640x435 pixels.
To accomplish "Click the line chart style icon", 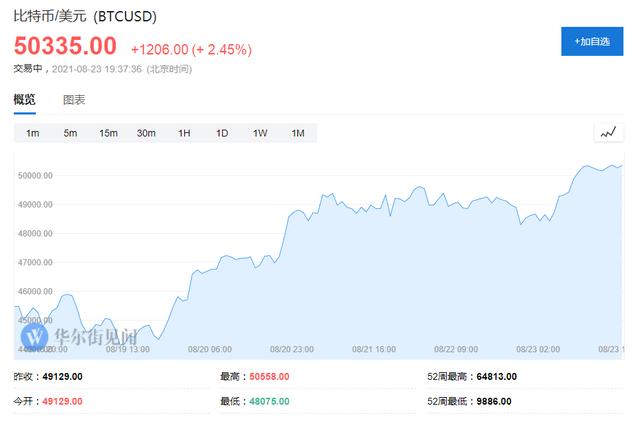I will pos(608,133).
